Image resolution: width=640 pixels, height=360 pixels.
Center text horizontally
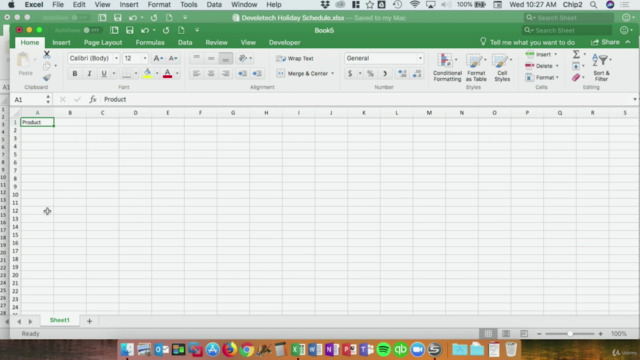click(x=211, y=73)
